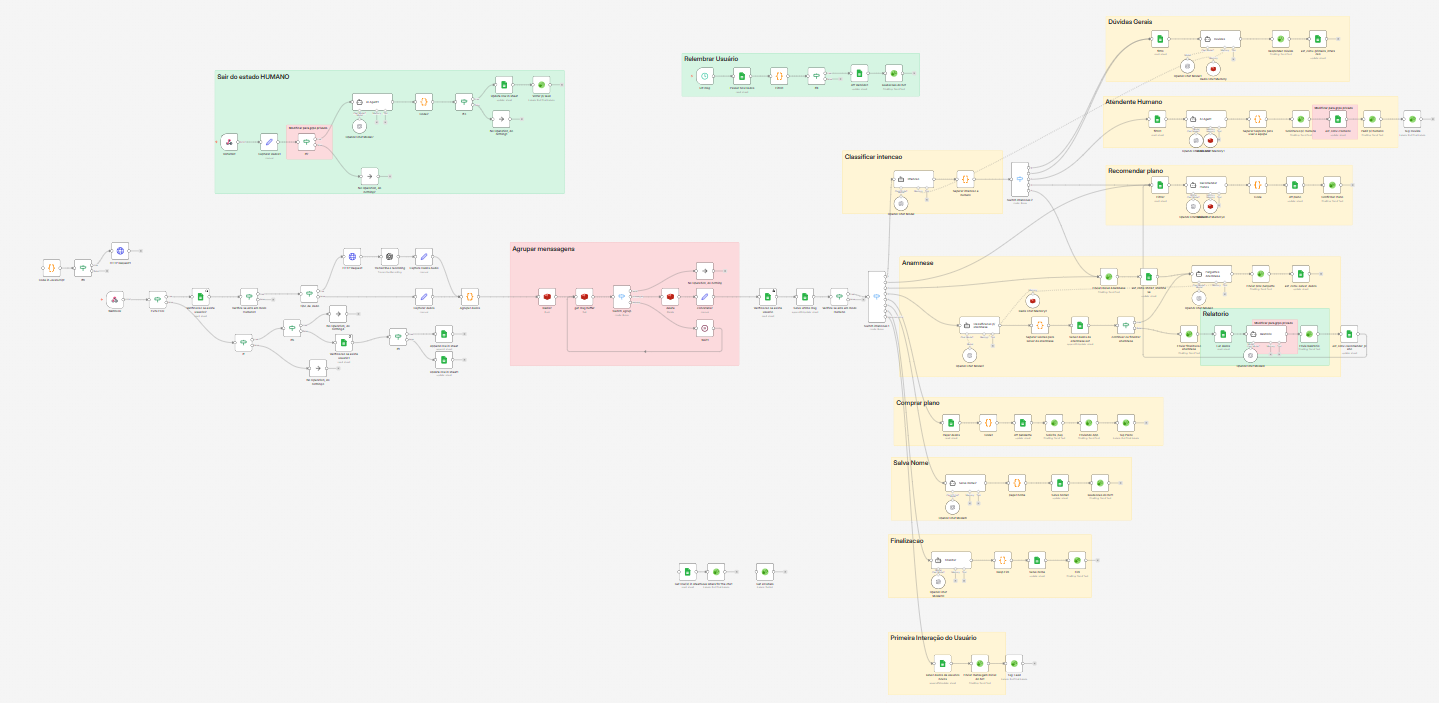Select the webhook trigger in Sair do estado HUMANO
The image size is (1439, 703).
click(229, 144)
